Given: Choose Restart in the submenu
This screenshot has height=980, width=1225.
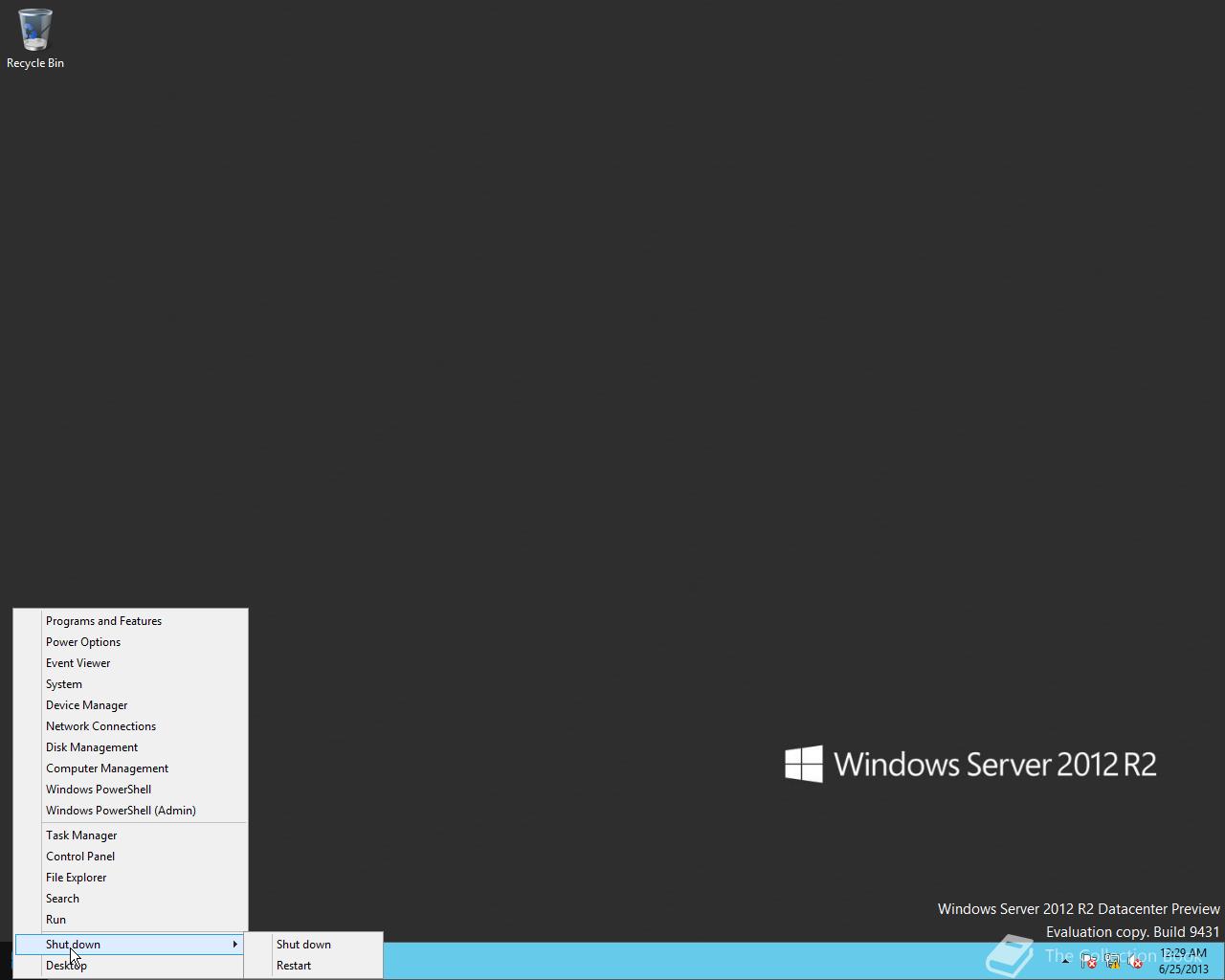Looking at the screenshot, I should coord(314,966).
